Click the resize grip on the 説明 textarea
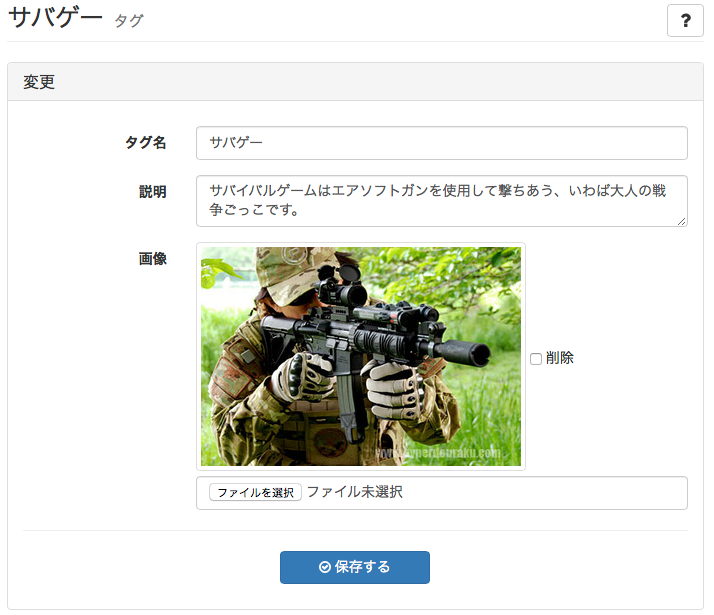Screen dimensions: 714x615 coord(681,221)
